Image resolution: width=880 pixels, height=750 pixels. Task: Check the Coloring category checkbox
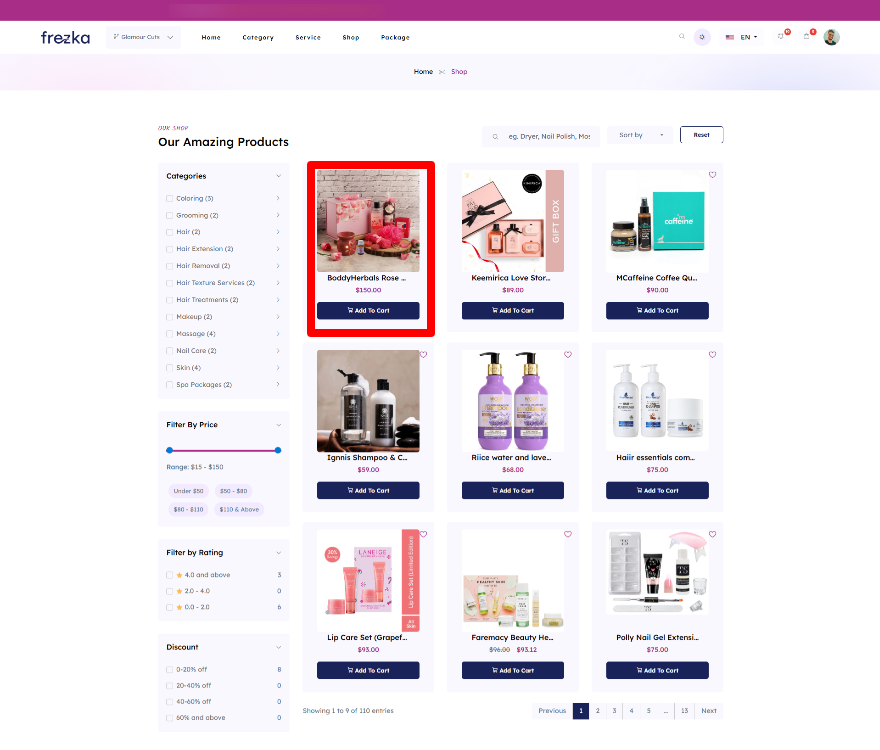click(170, 198)
